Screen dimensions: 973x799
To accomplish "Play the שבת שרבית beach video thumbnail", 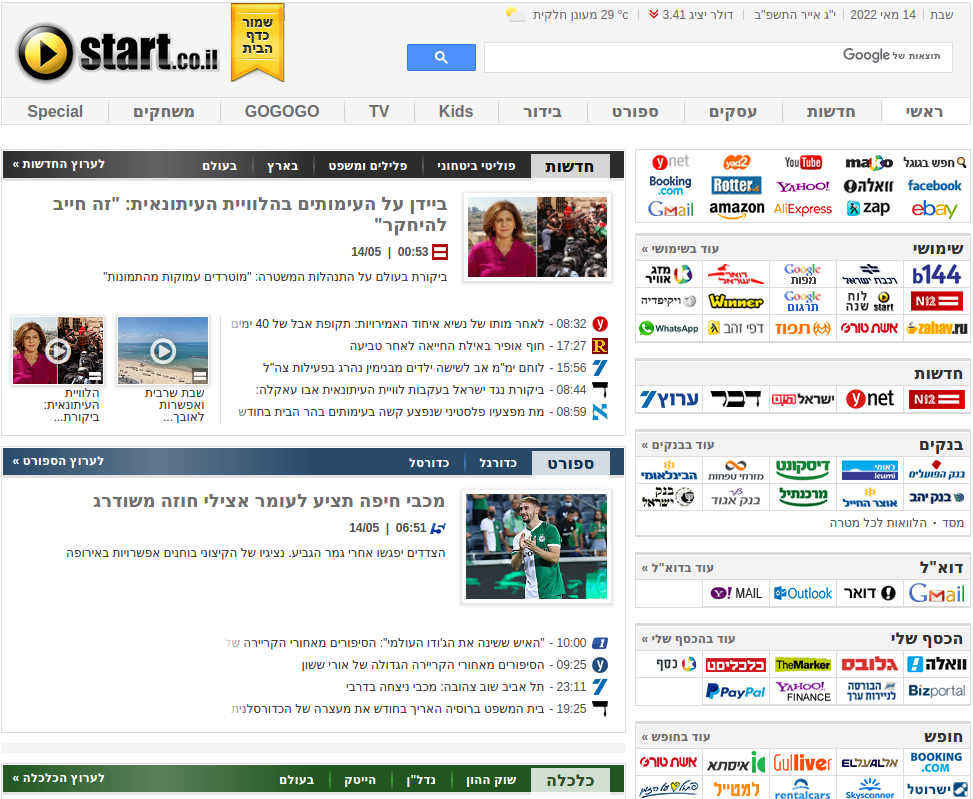I will pyautogui.click(x=163, y=350).
